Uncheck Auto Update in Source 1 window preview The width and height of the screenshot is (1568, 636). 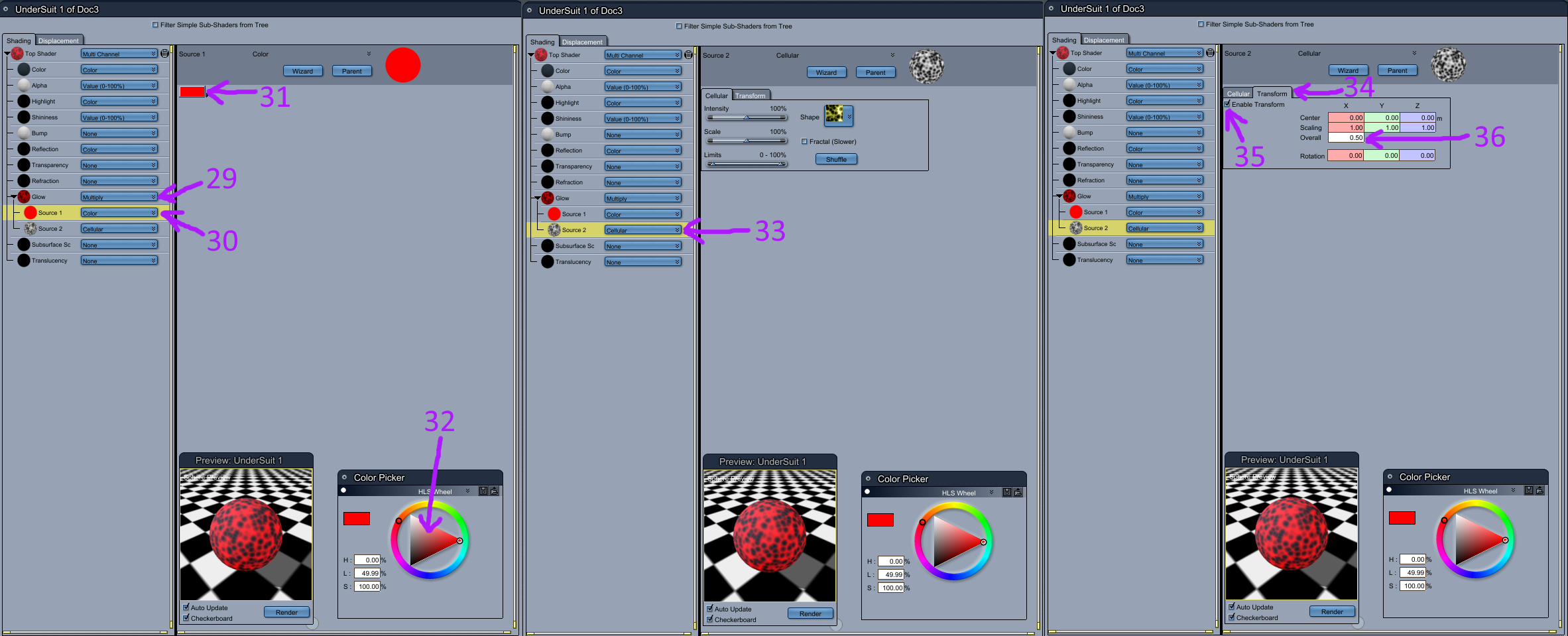click(x=186, y=607)
